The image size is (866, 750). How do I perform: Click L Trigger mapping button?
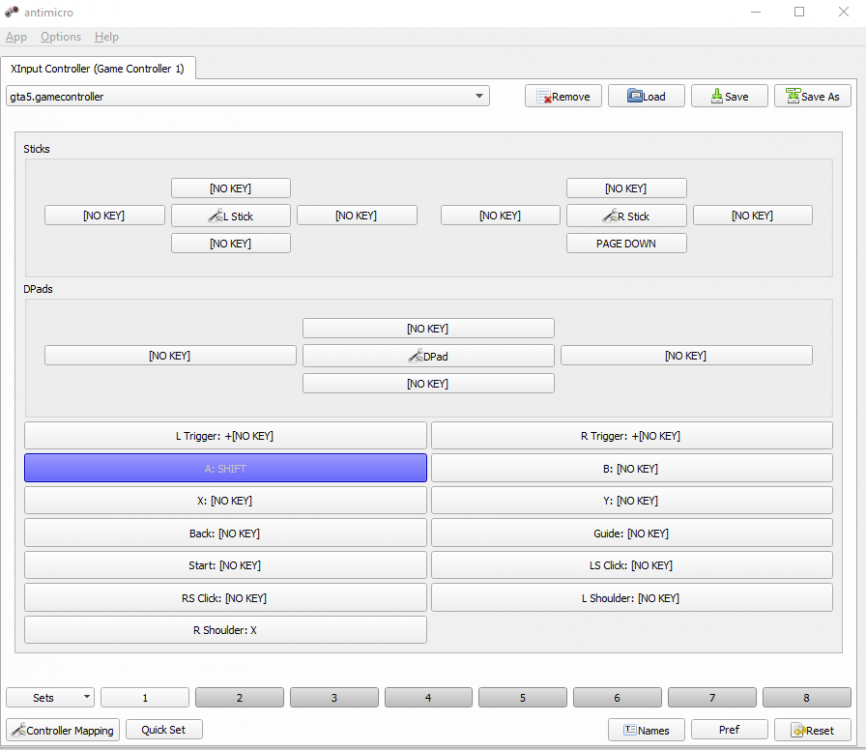225,436
